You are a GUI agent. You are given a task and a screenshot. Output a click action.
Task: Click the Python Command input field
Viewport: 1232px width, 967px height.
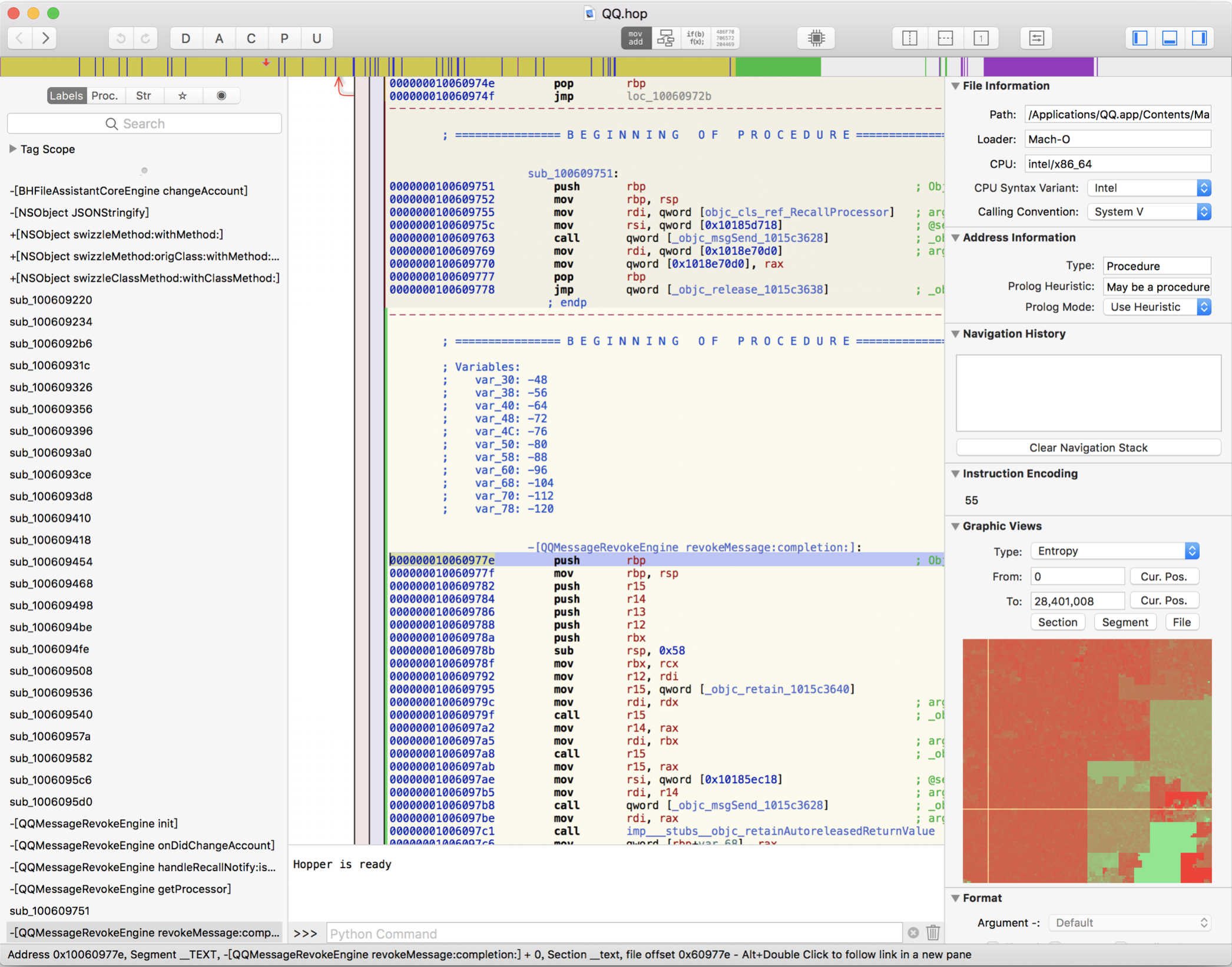point(614,934)
